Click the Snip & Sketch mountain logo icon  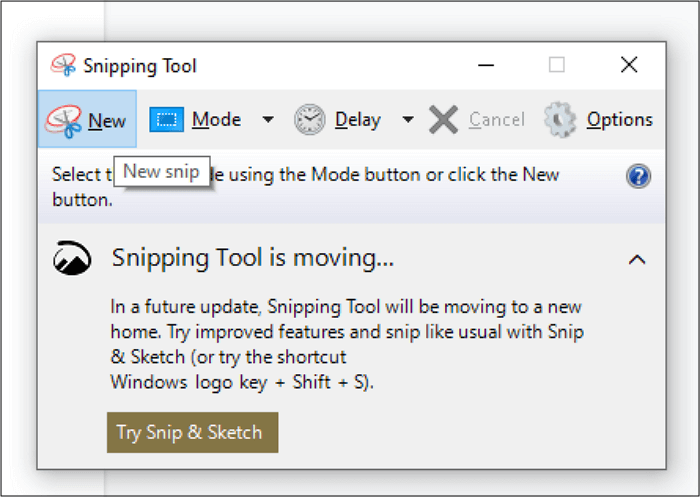coord(69,259)
